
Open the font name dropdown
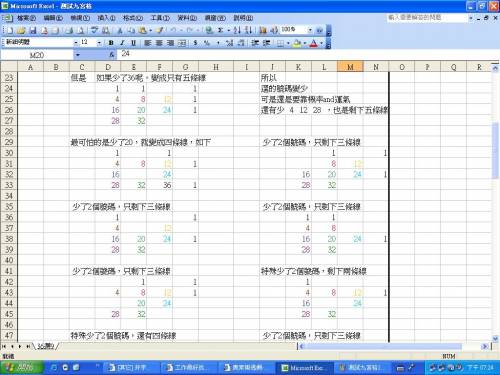76,43
